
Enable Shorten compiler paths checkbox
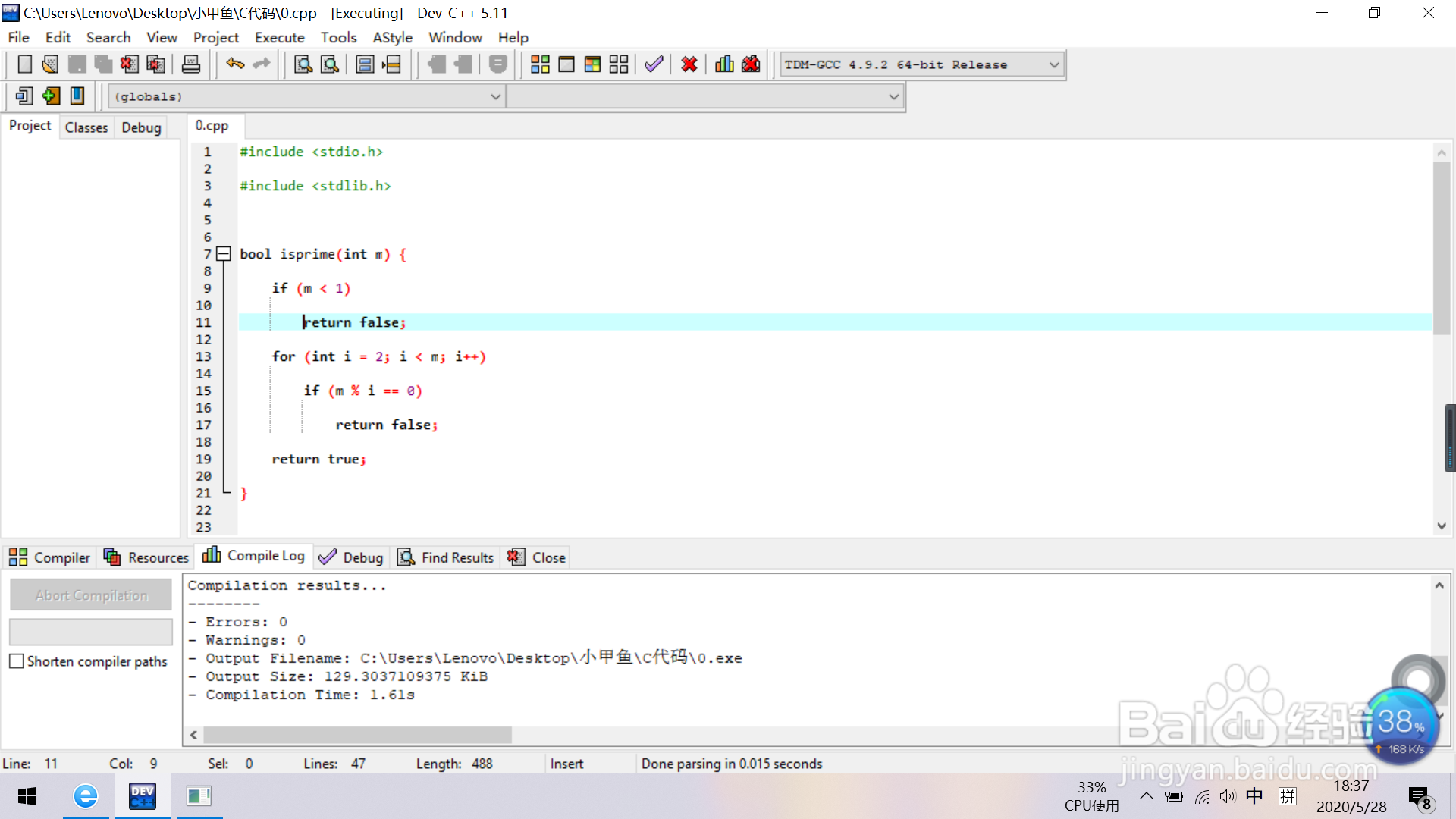click(x=17, y=661)
